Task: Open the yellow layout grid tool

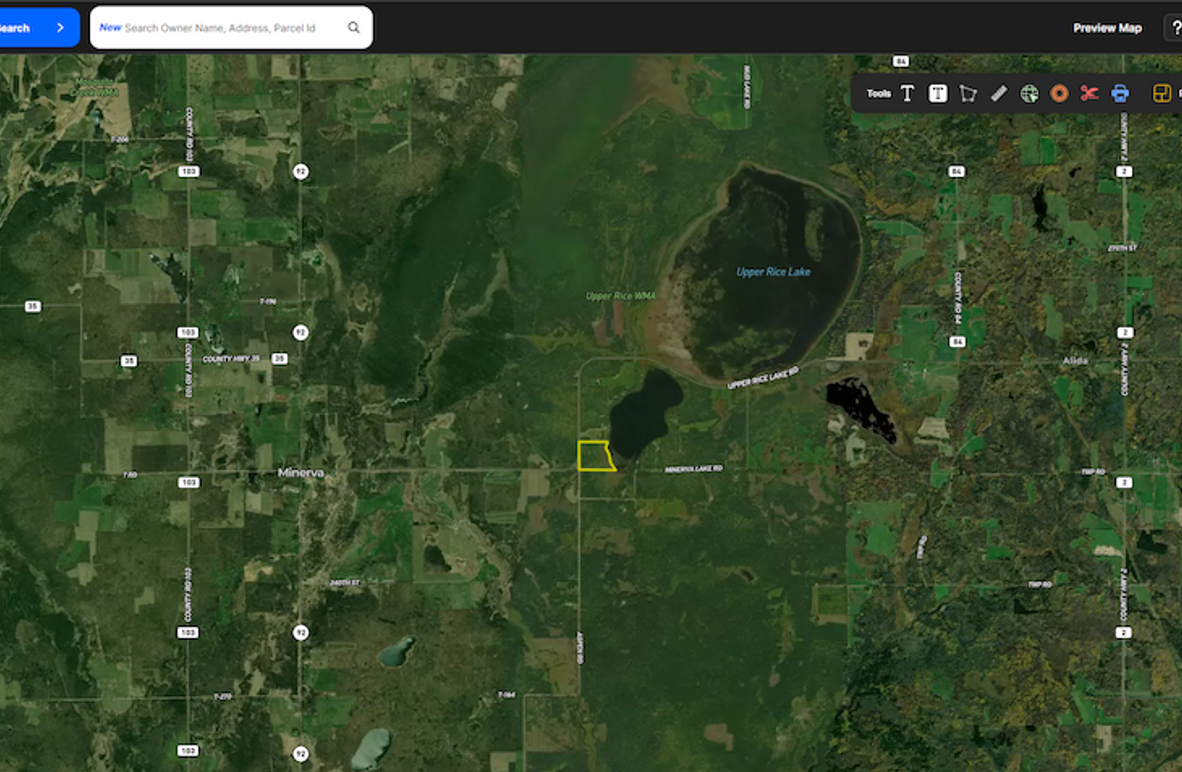Action: coord(1161,94)
